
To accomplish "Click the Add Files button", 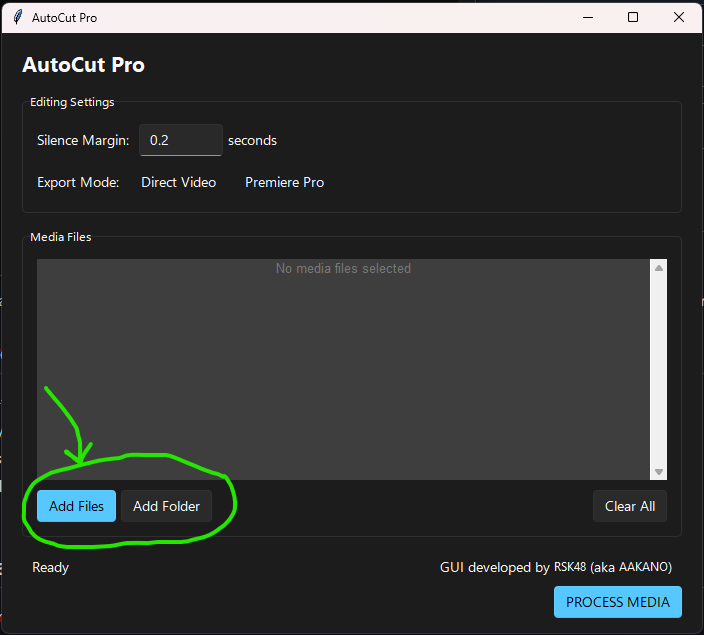I will [x=76, y=506].
